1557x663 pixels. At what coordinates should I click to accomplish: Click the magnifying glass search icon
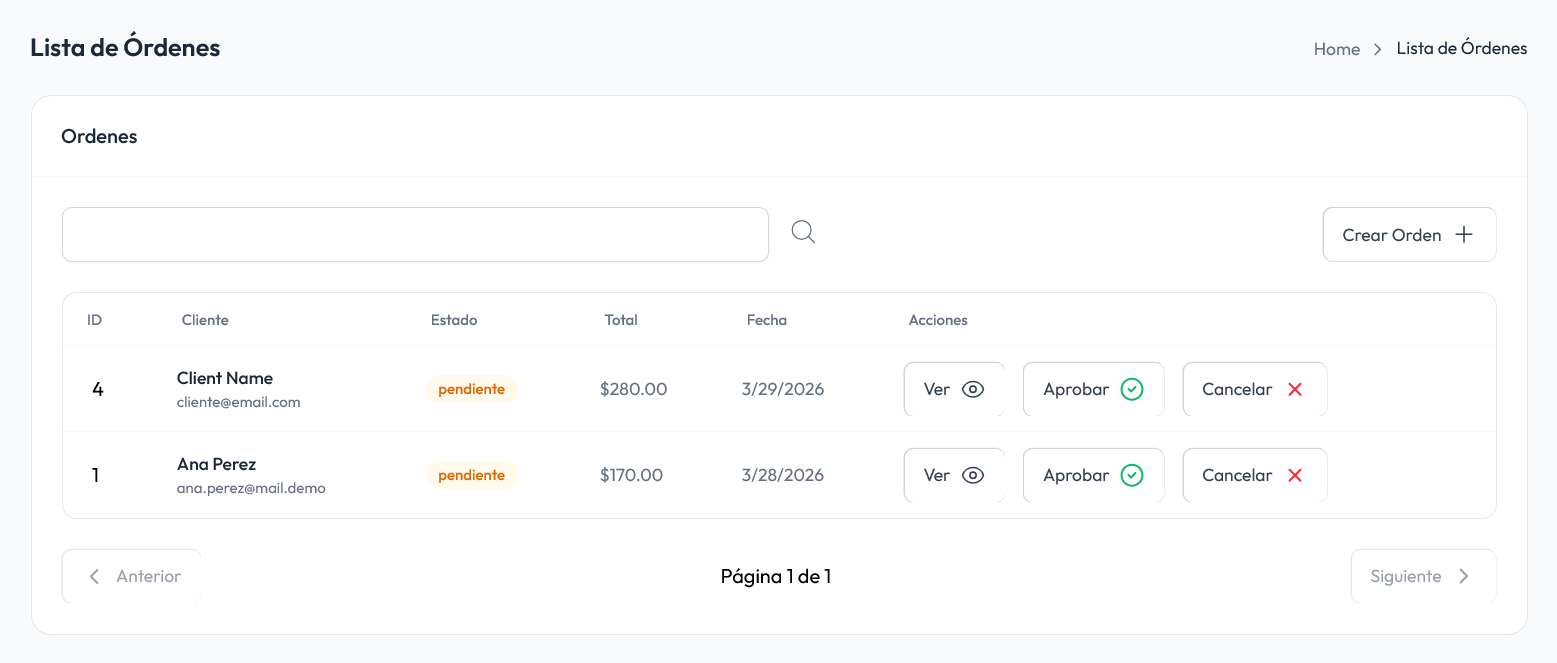pos(803,233)
